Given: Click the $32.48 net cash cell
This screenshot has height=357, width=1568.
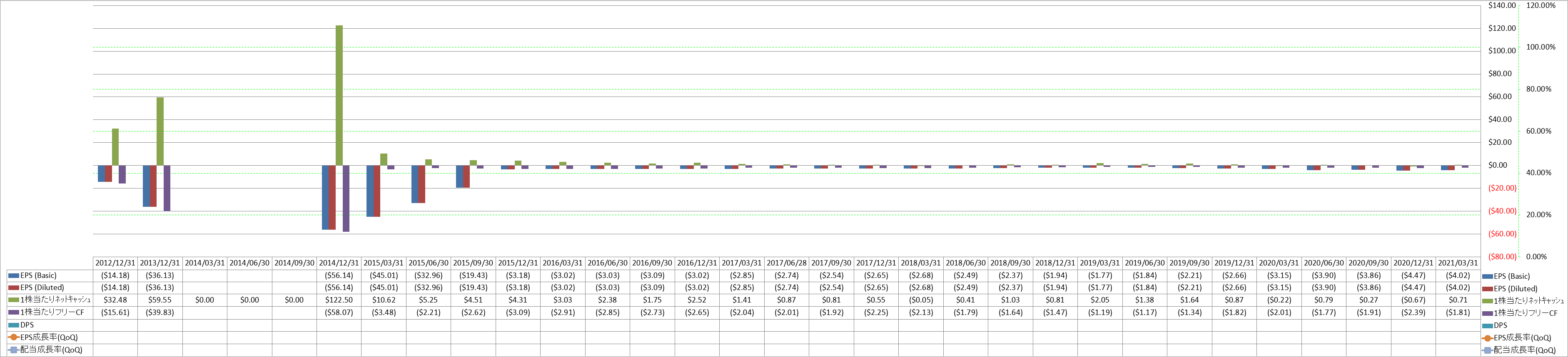Looking at the screenshot, I should tap(115, 300).
